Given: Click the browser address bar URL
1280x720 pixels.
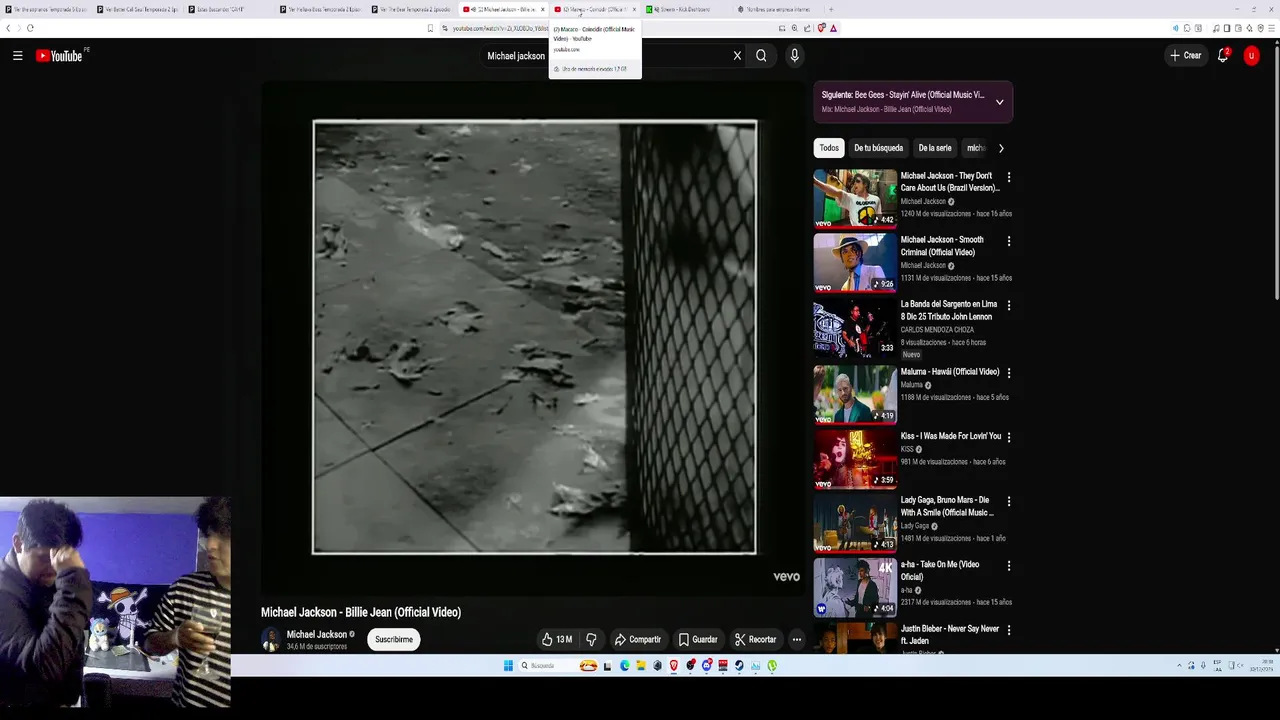Looking at the screenshot, I should [x=500, y=28].
